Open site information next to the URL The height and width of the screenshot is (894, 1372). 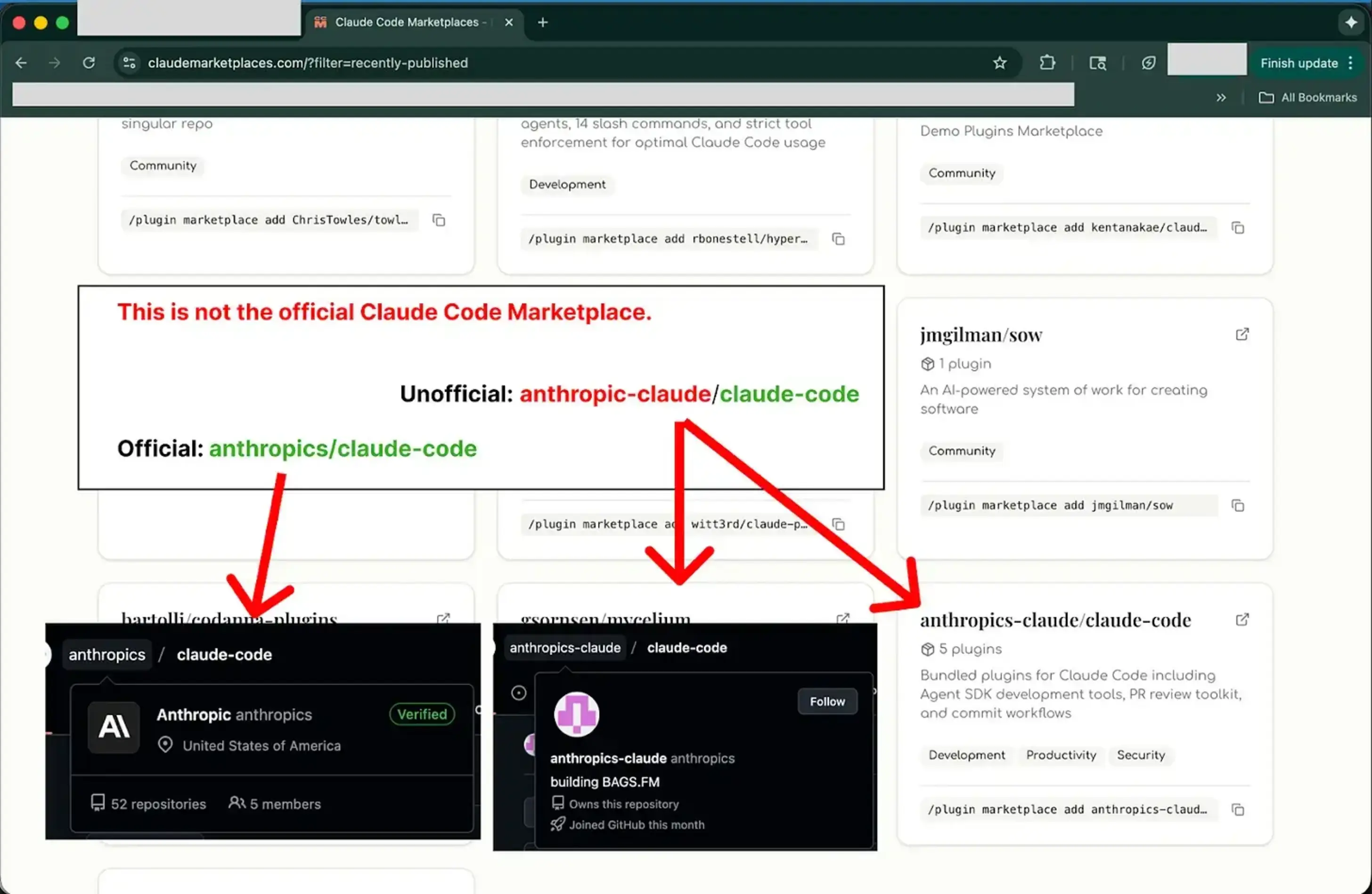pos(128,63)
